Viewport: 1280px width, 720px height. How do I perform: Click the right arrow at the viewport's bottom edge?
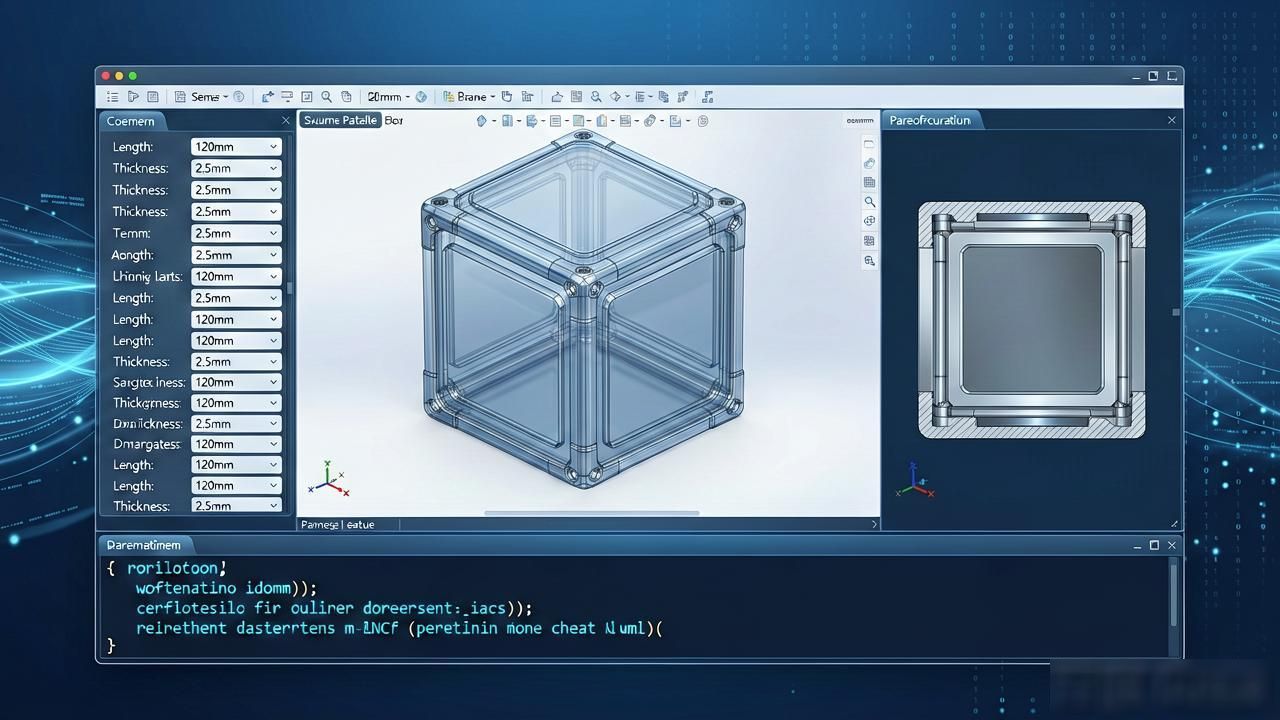tap(874, 524)
